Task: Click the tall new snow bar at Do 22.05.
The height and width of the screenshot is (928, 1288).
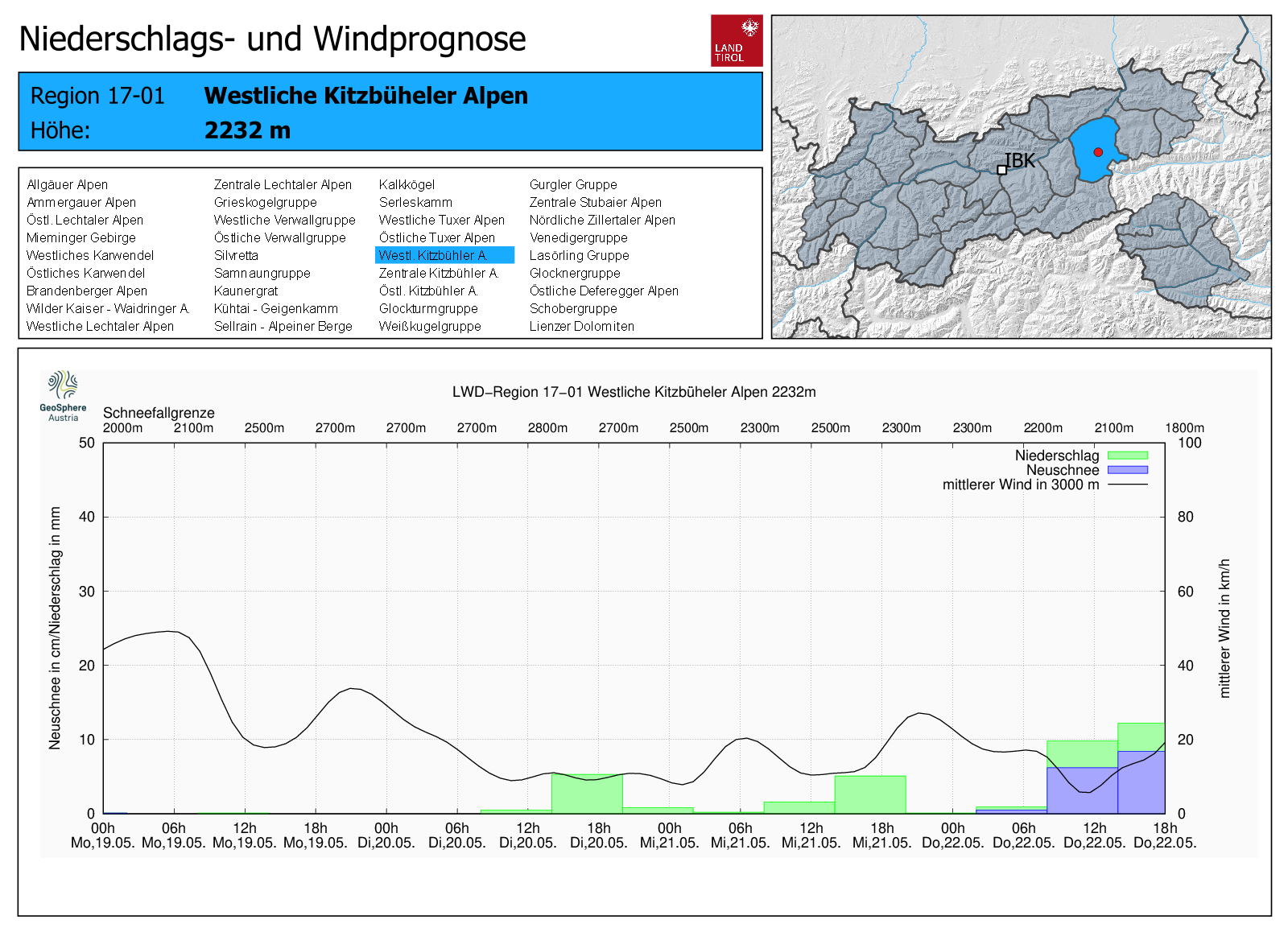Action: pyautogui.click(x=1141, y=781)
